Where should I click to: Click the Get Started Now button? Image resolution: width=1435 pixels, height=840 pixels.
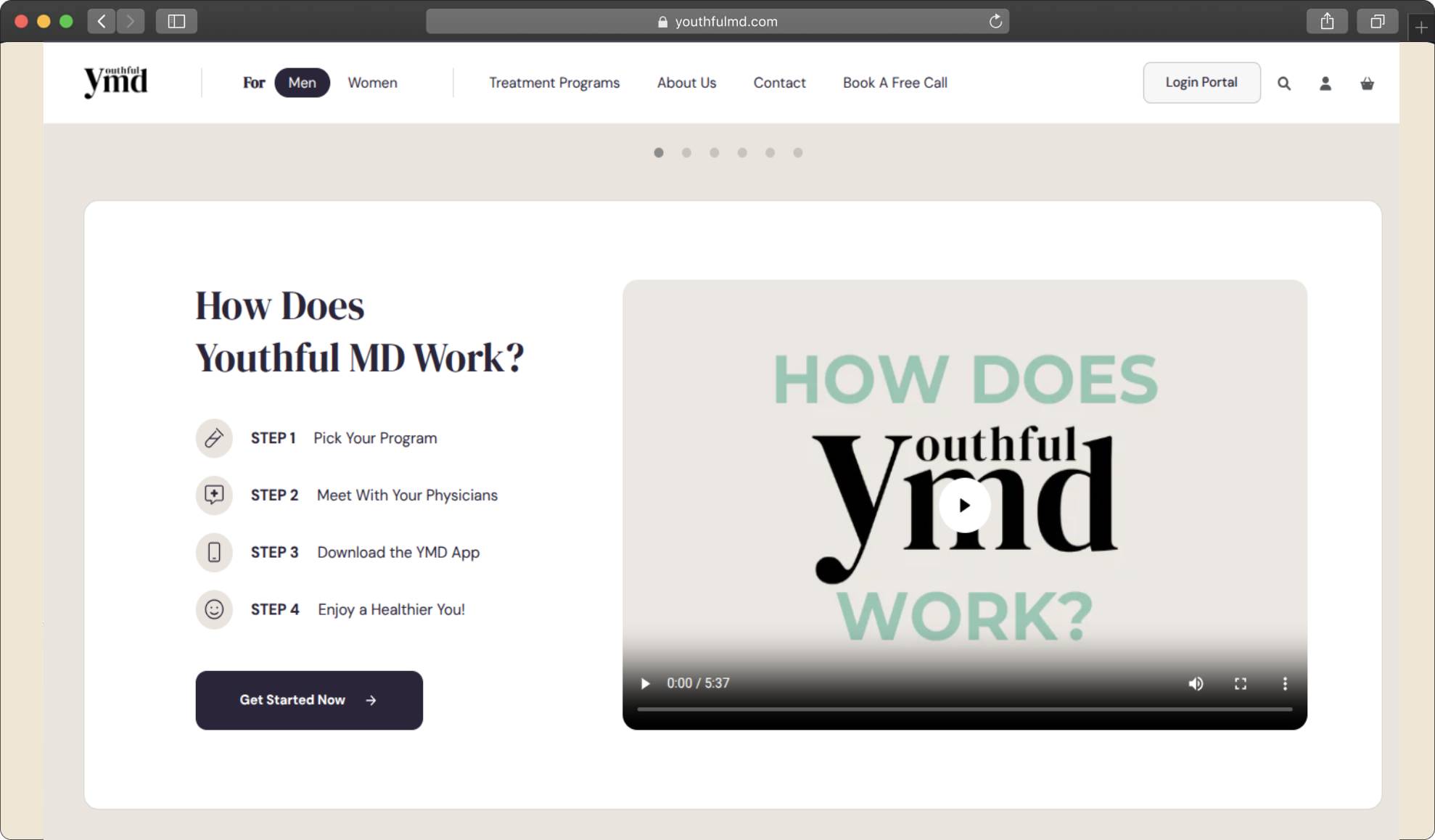click(x=309, y=700)
